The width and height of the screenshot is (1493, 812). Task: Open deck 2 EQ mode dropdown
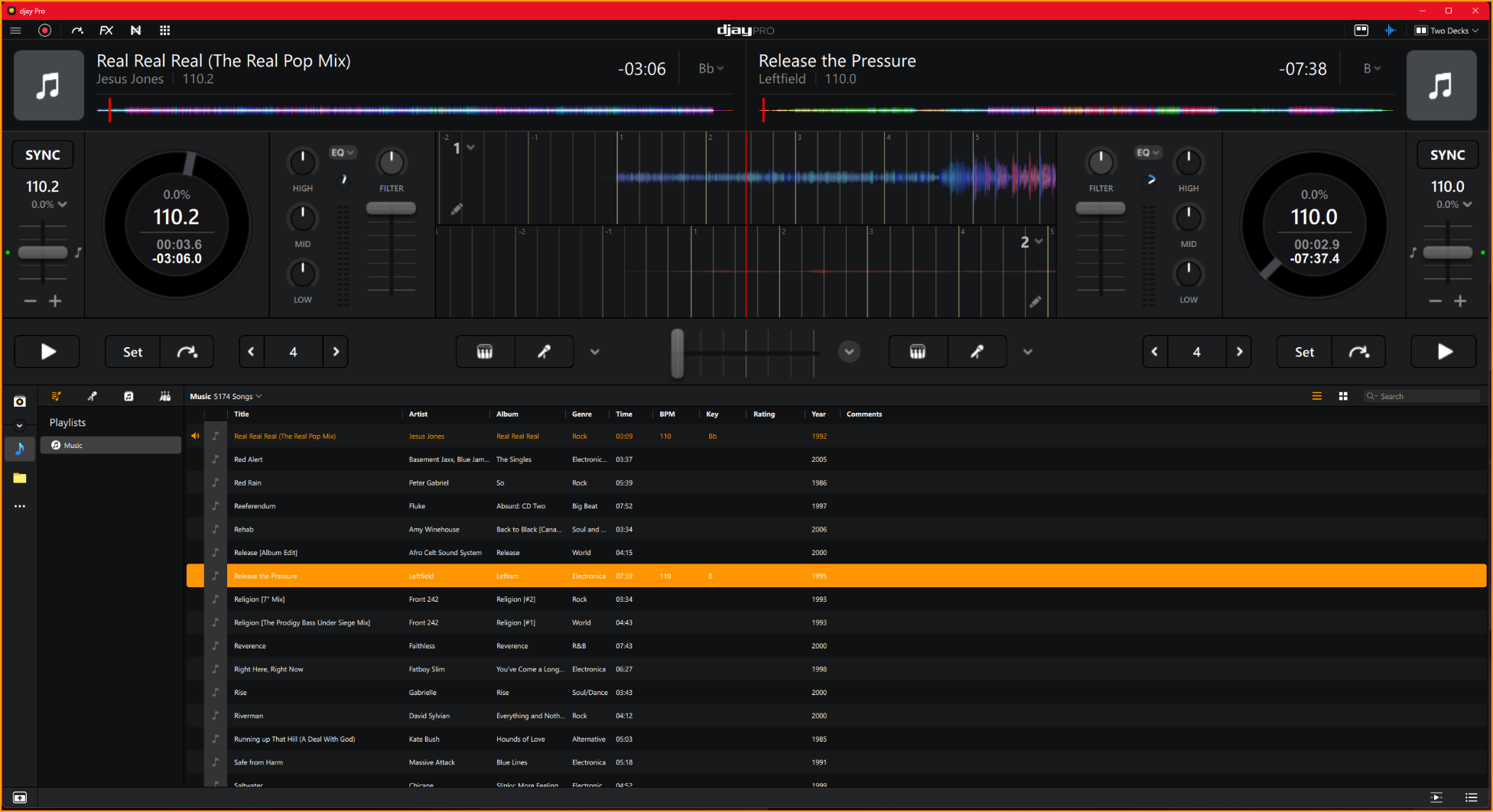point(1148,153)
